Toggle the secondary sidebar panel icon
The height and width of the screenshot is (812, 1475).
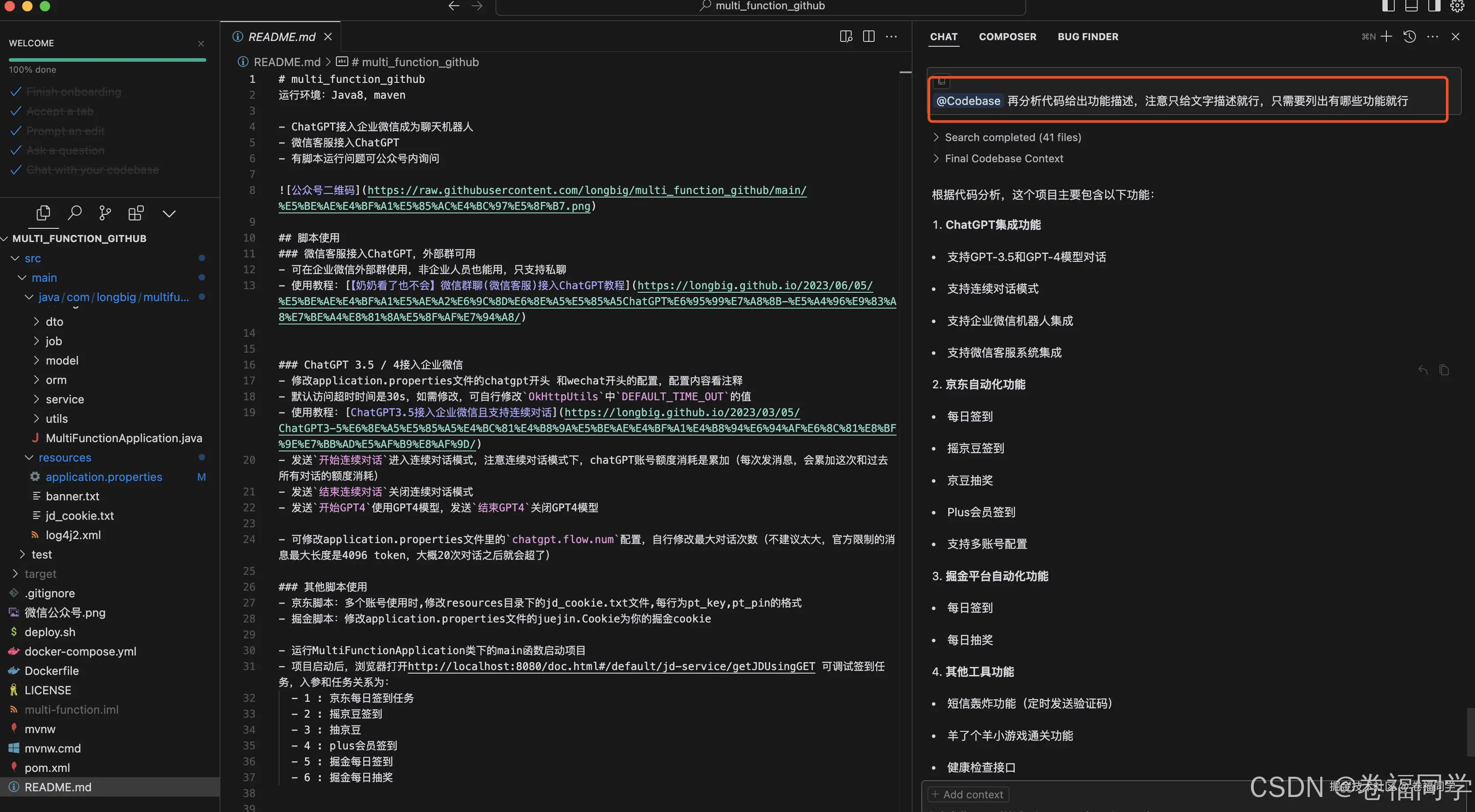coord(1434,6)
